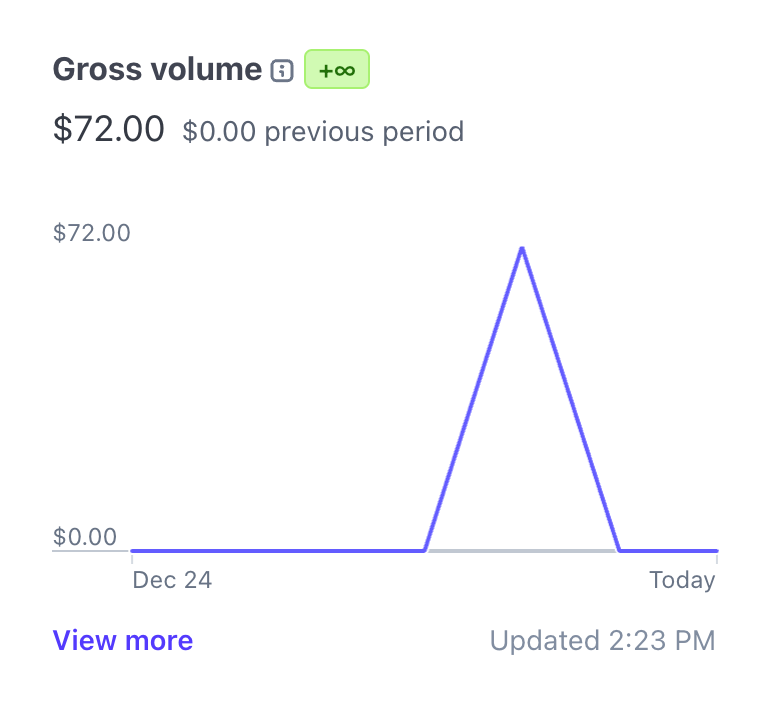Open the View more link

pos(123,641)
